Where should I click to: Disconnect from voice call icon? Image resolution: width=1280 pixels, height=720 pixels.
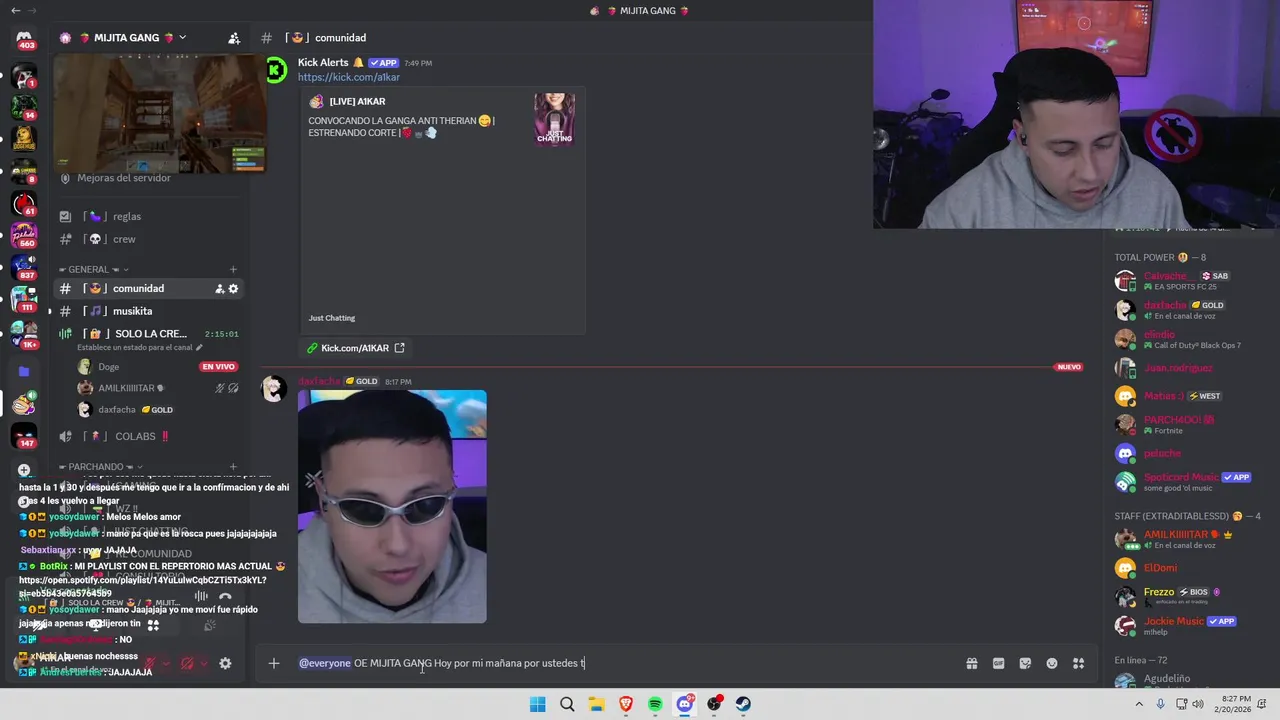[225, 597]
